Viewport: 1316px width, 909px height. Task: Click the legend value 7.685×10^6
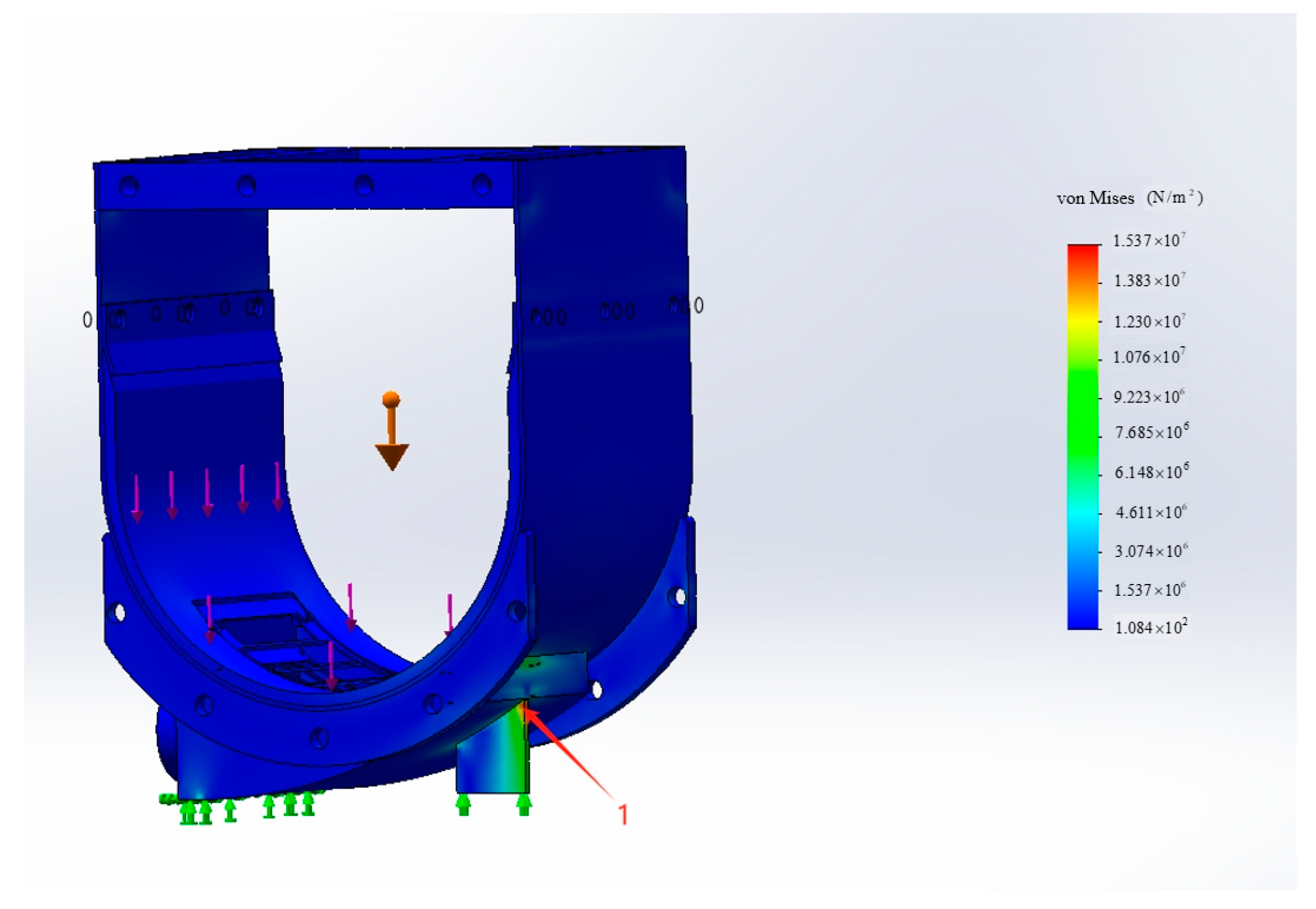pos(1151,432)
